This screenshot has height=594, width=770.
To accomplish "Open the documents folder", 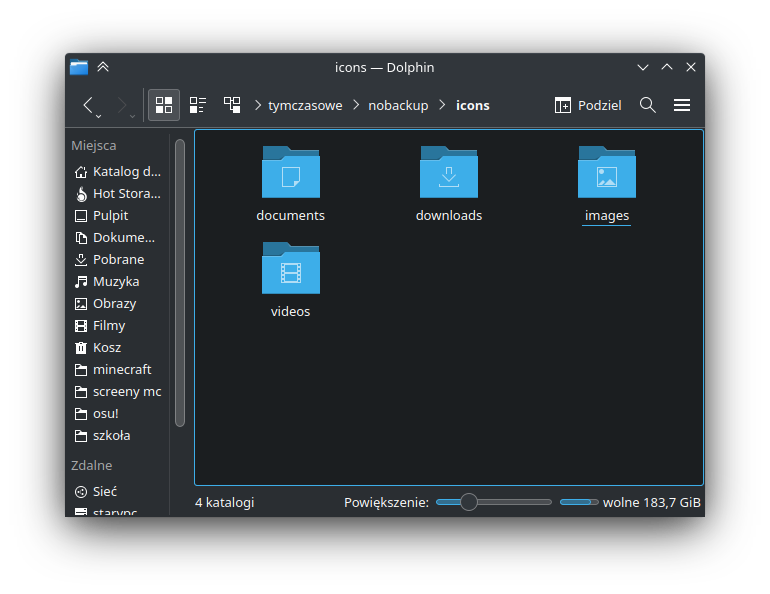I will 290,182.
